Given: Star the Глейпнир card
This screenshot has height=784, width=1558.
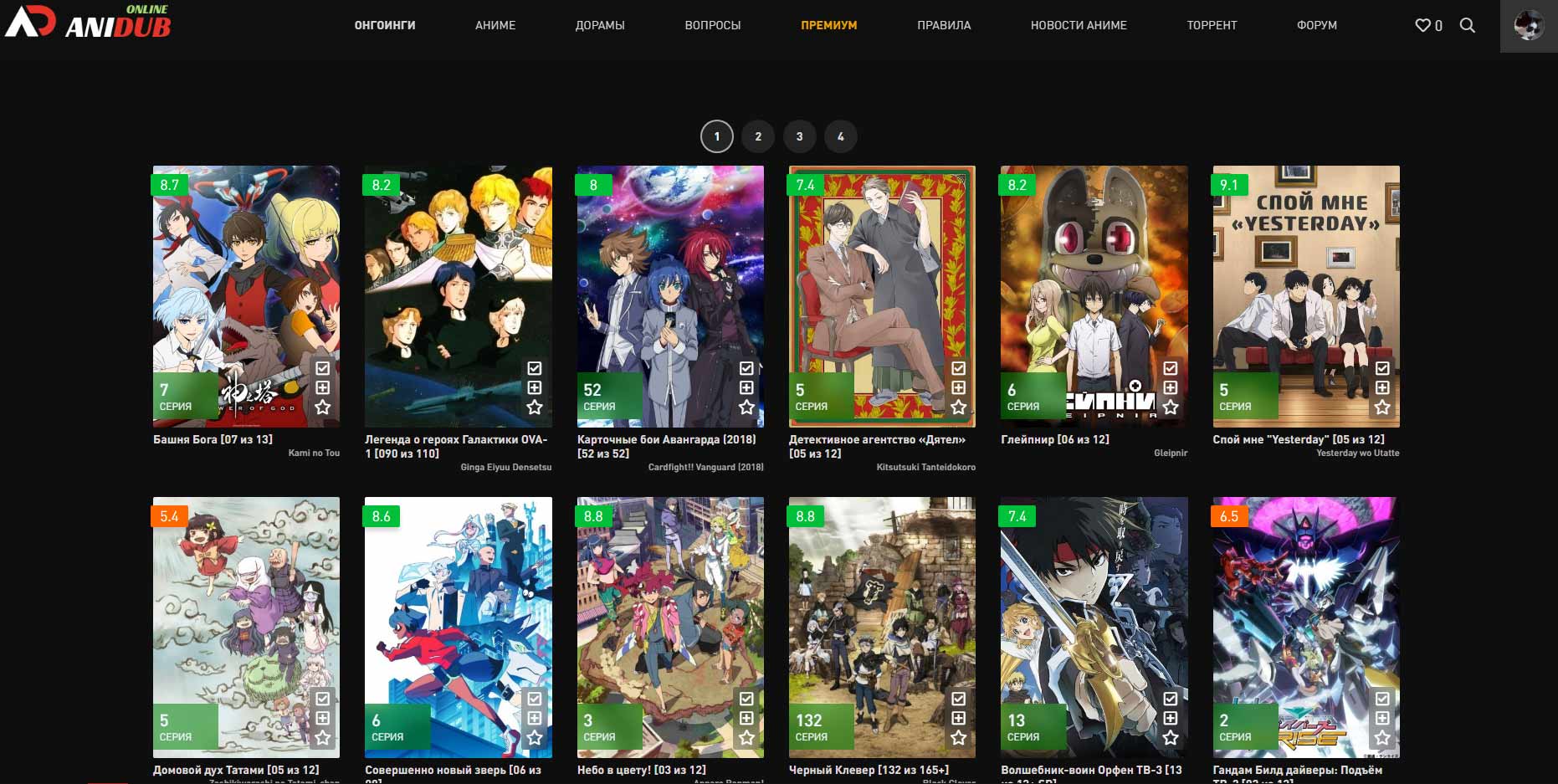Looking at the screenshot, I should tap(1171, 407).
